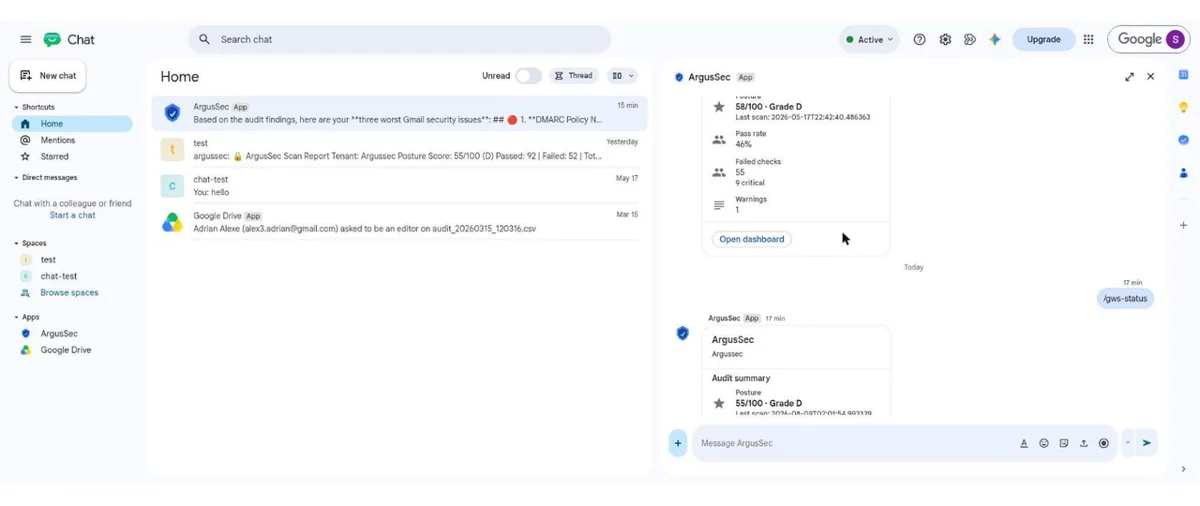Collapse the Shortcuts section
This screenshot has width=1200, height=506.
point(16,107)
